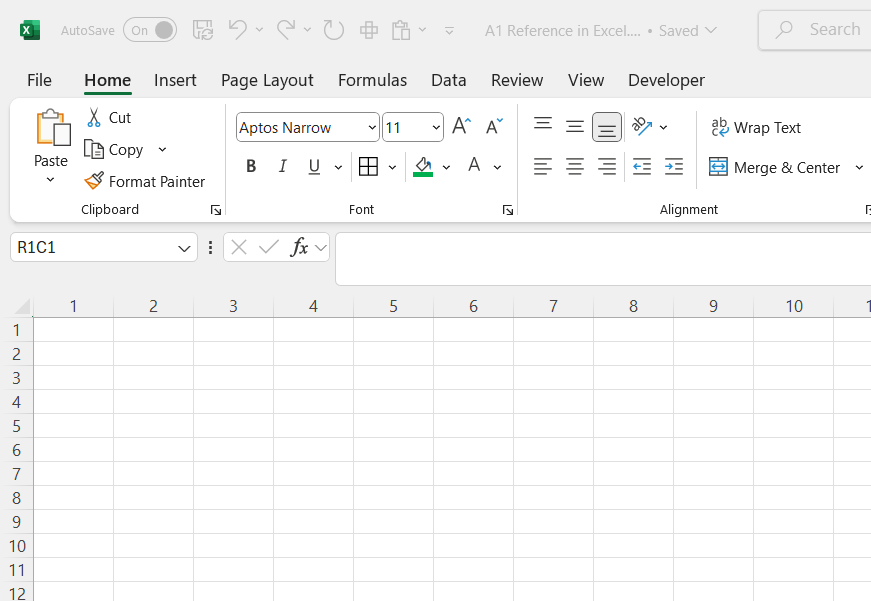871x601 pixels.
Task: Open the Clipboard pane dialog launcher
Action: [x=216, y=210]
